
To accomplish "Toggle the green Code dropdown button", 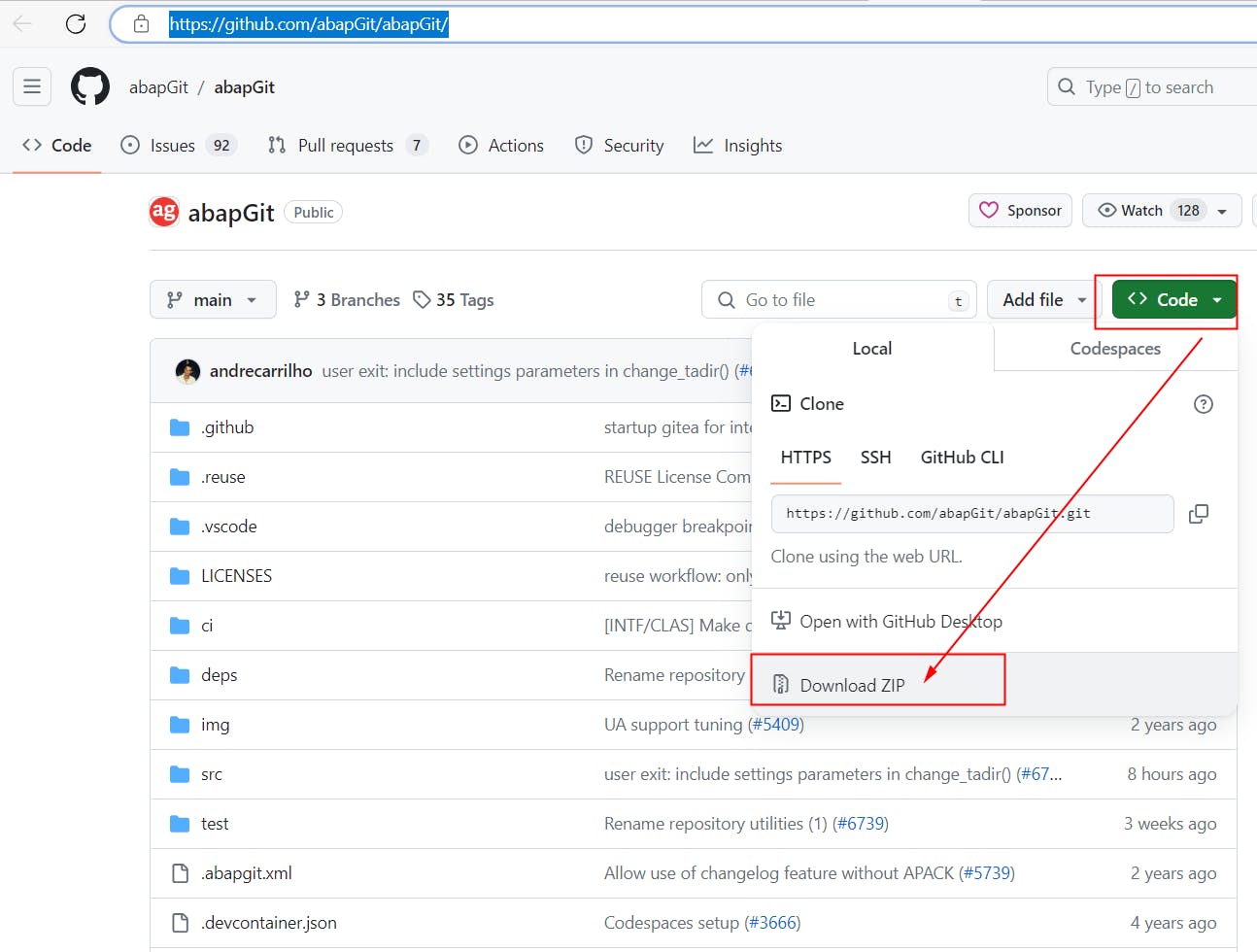I will tap(1174, 299).
